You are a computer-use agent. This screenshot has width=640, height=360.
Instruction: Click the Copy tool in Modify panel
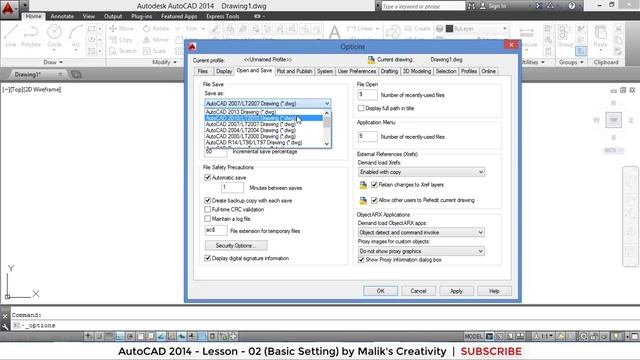point(121,40)
